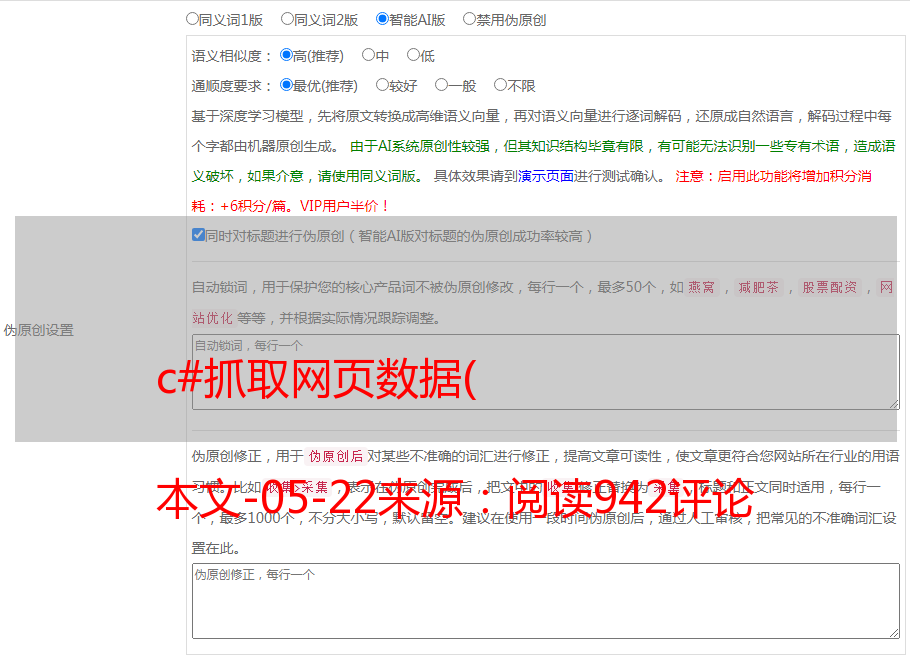The height and width of the screenshot is (658, 911).
Task: Grab the 伪原创修正 textarea resize handle
Action: coord(894,632)
